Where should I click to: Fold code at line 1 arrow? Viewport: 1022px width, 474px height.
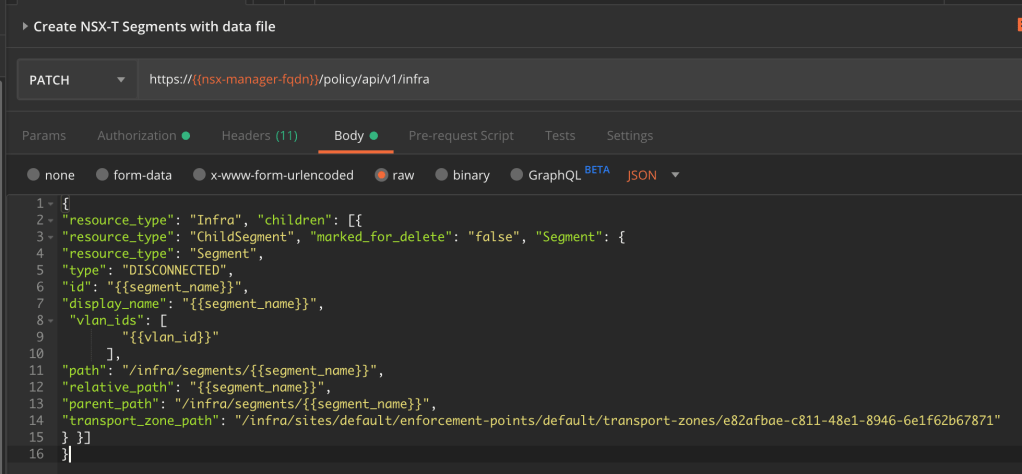tap(51, 204)
